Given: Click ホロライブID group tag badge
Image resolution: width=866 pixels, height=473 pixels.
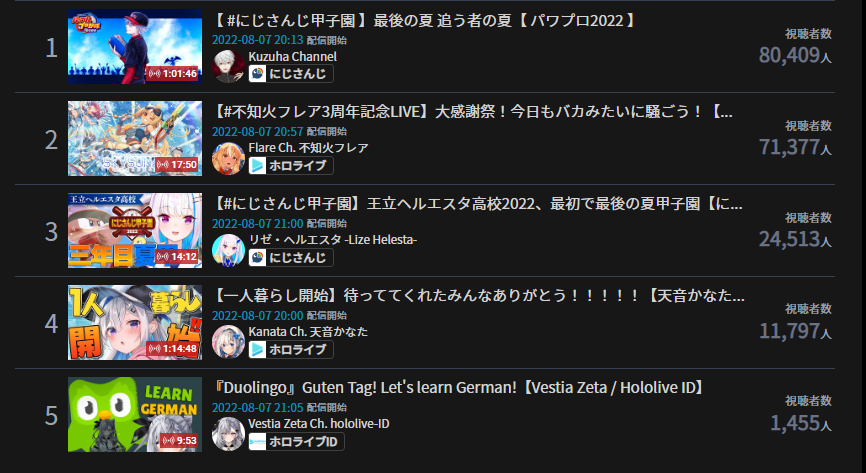Looking at the screenshot, I should coord(297,442).
